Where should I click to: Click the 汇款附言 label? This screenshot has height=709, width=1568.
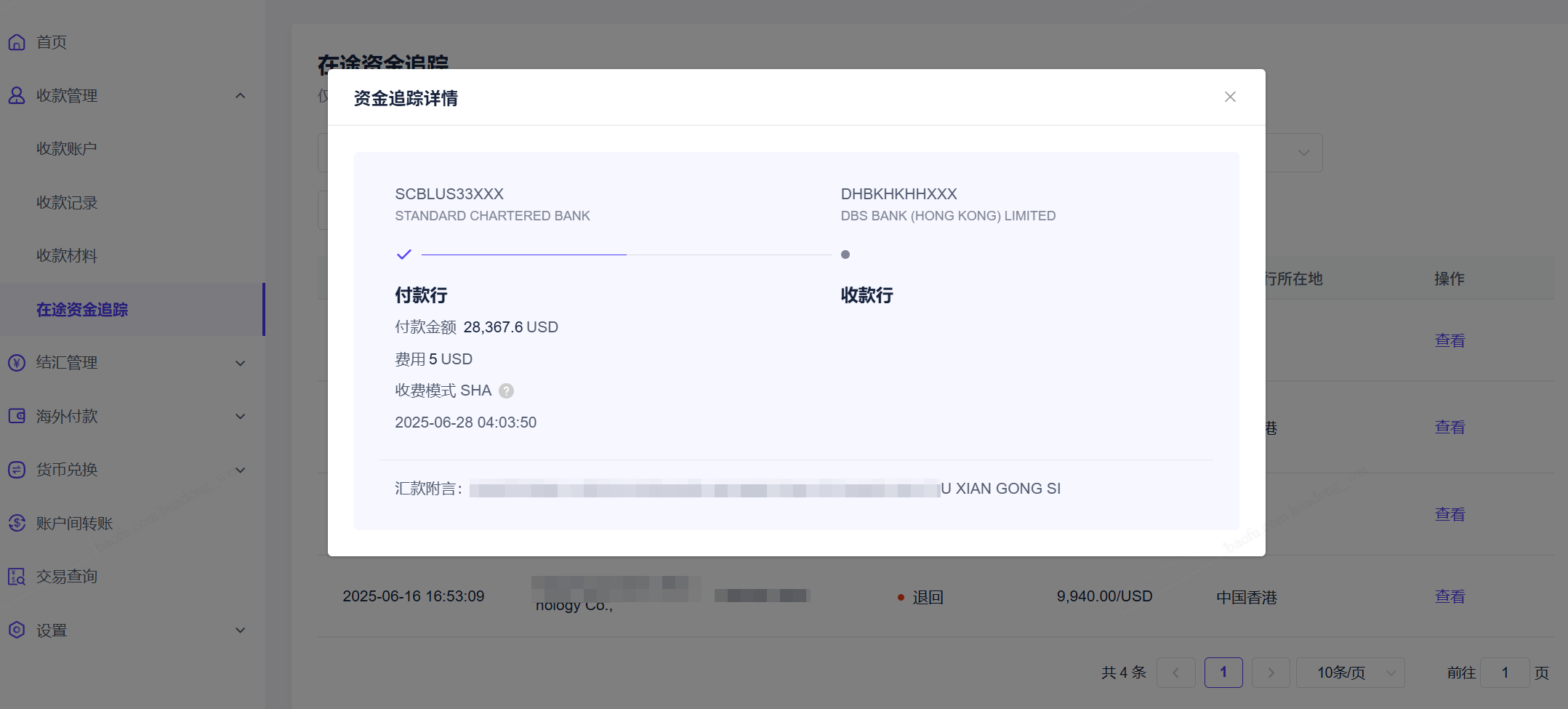(429, 489)
